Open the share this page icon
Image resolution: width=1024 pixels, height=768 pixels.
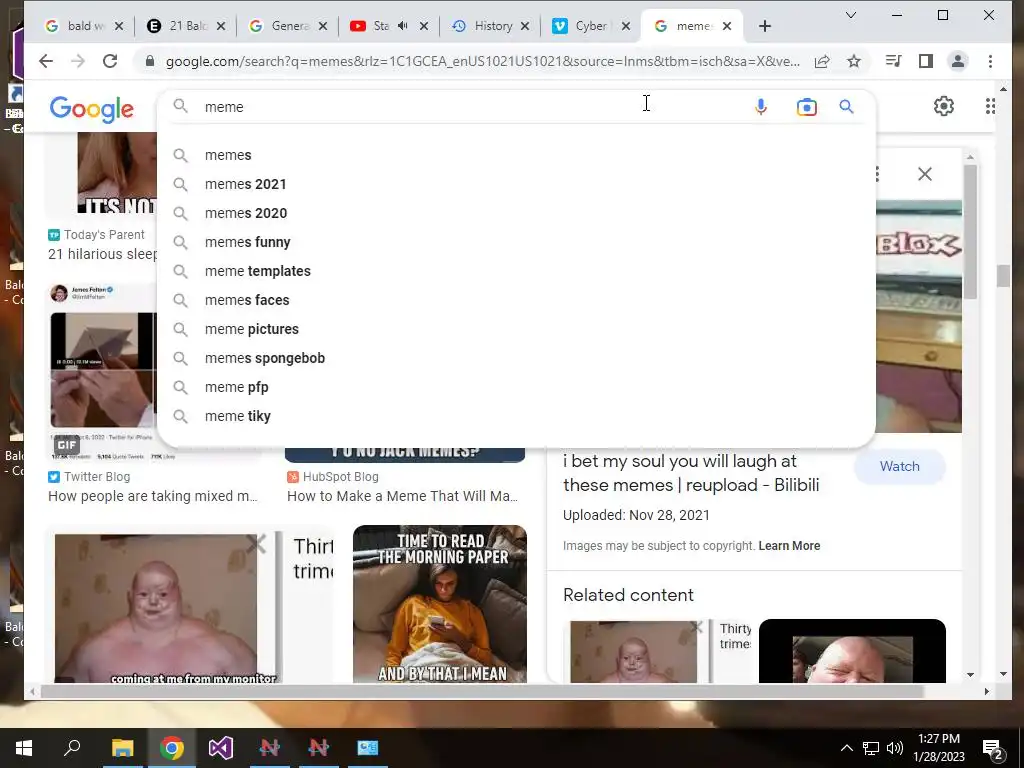pos(822,61)
